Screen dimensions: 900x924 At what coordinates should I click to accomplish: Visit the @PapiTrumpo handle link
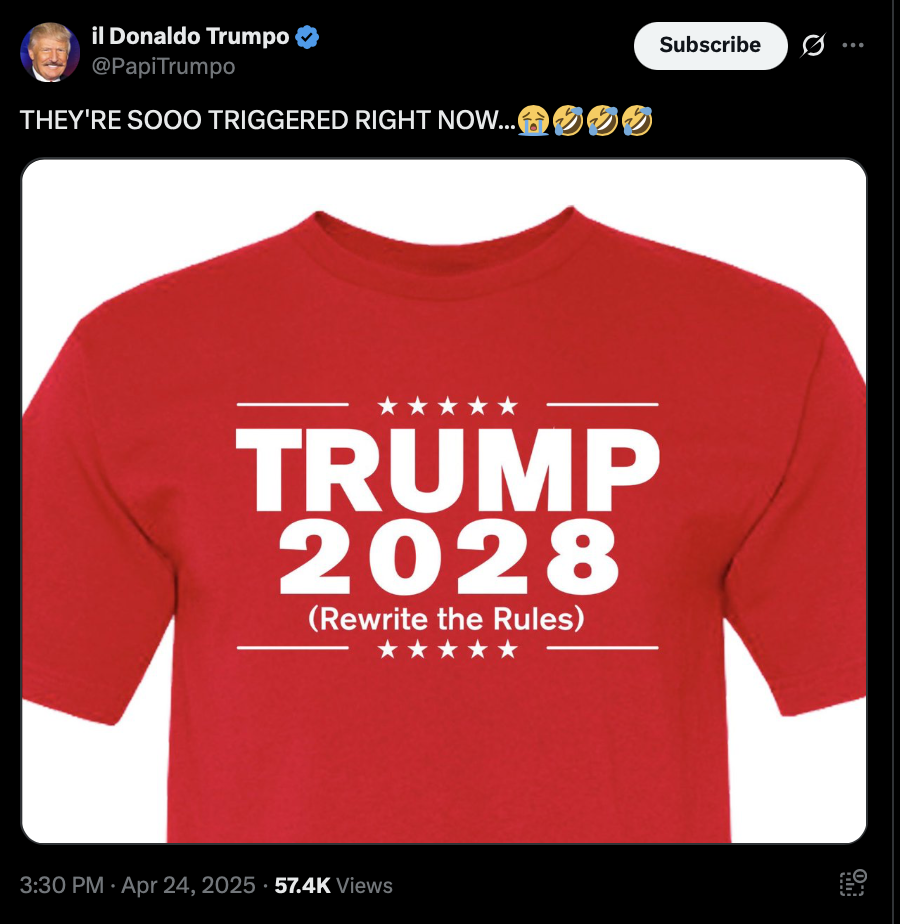click(x=163, y=66)
